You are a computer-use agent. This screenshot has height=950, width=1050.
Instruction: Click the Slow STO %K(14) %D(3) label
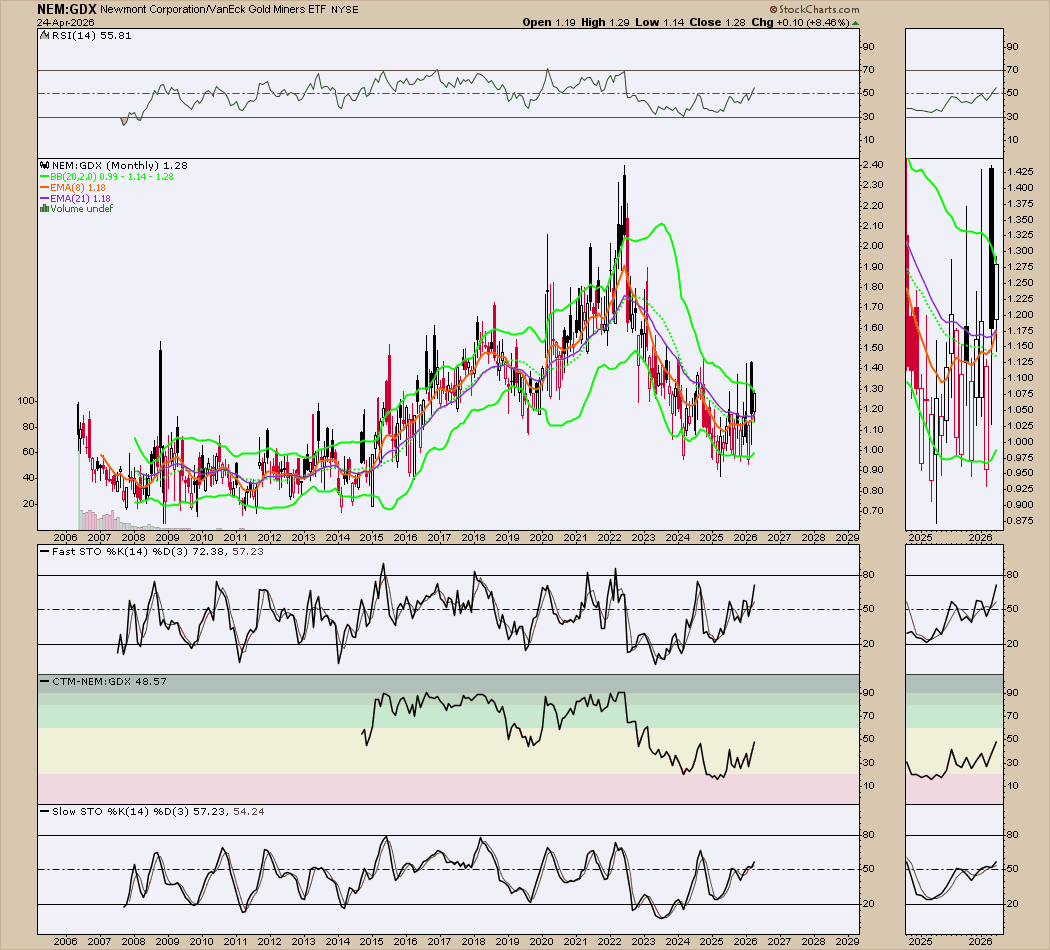(121, 811)
